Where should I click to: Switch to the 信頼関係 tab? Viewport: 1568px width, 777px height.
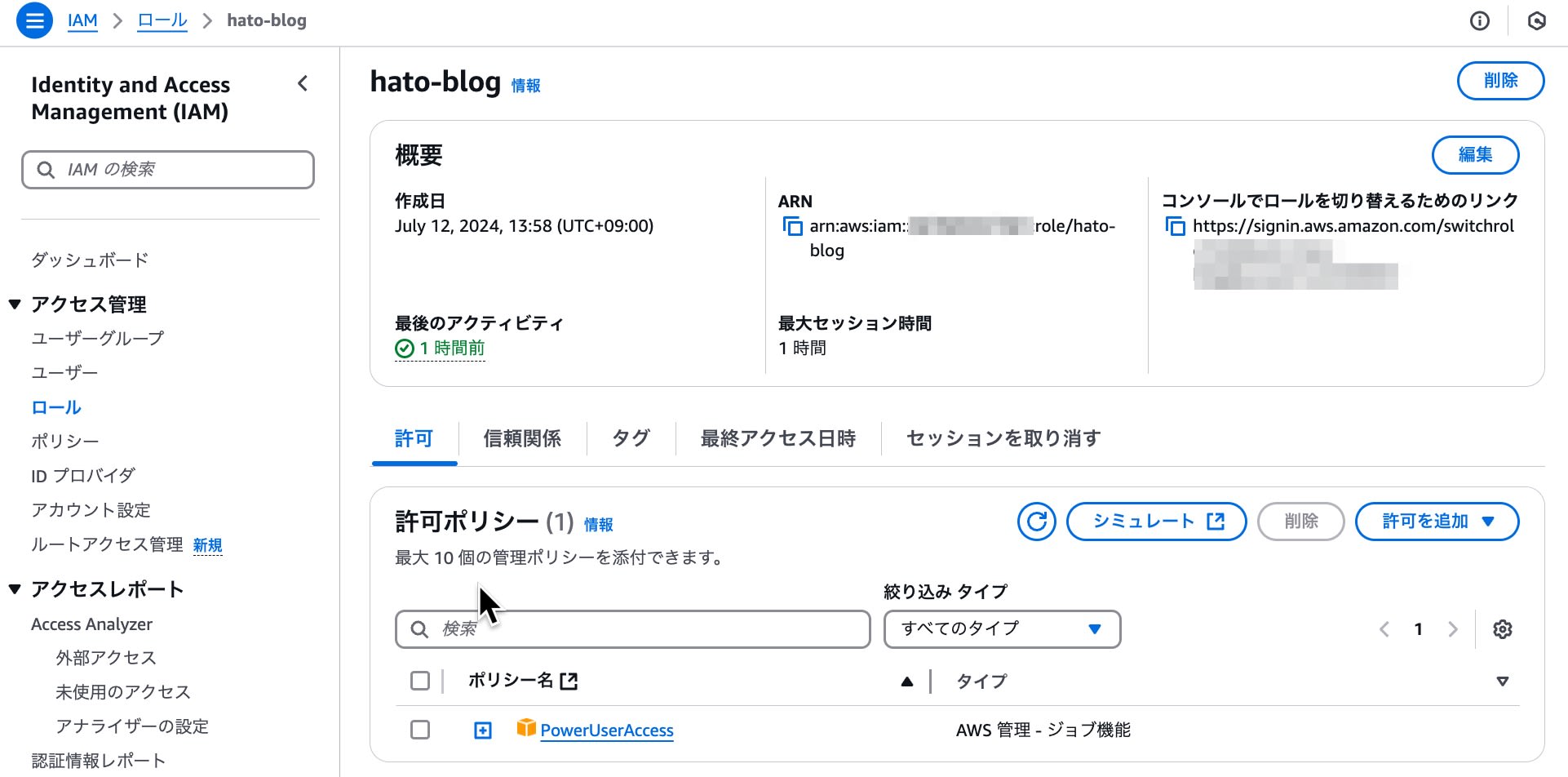tap(522, 439)
